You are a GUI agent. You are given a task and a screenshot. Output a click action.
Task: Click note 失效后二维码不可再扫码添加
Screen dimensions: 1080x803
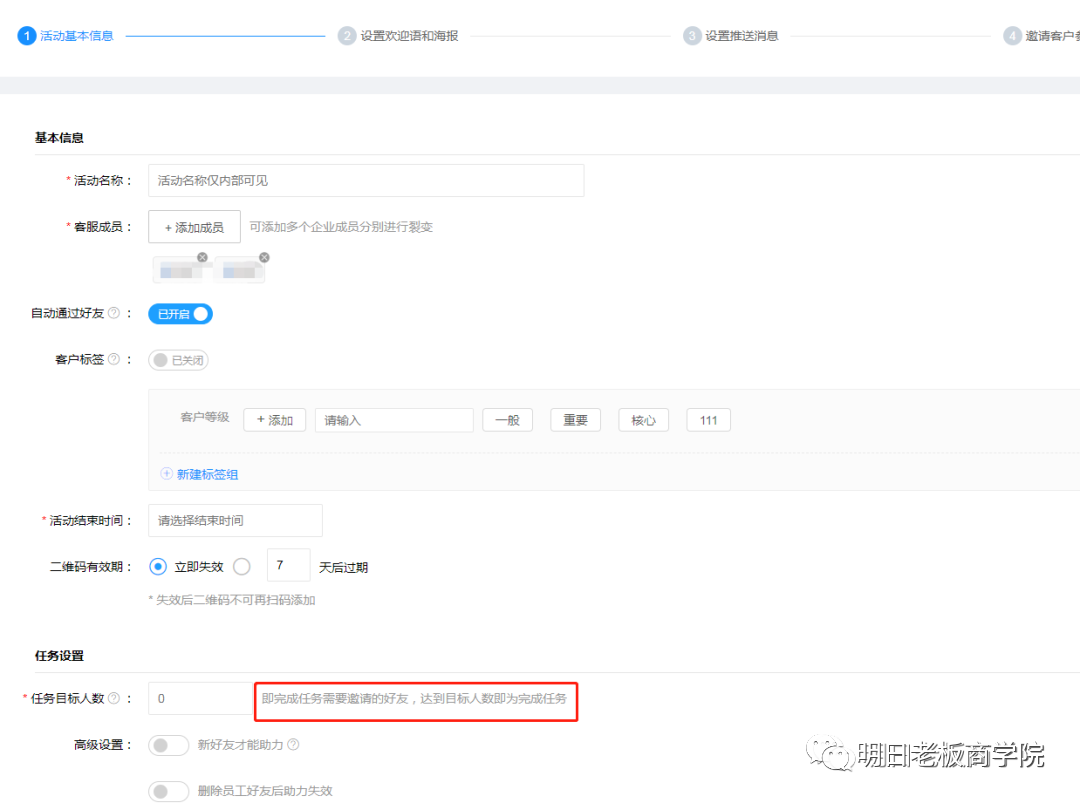(x=232, y=600)
